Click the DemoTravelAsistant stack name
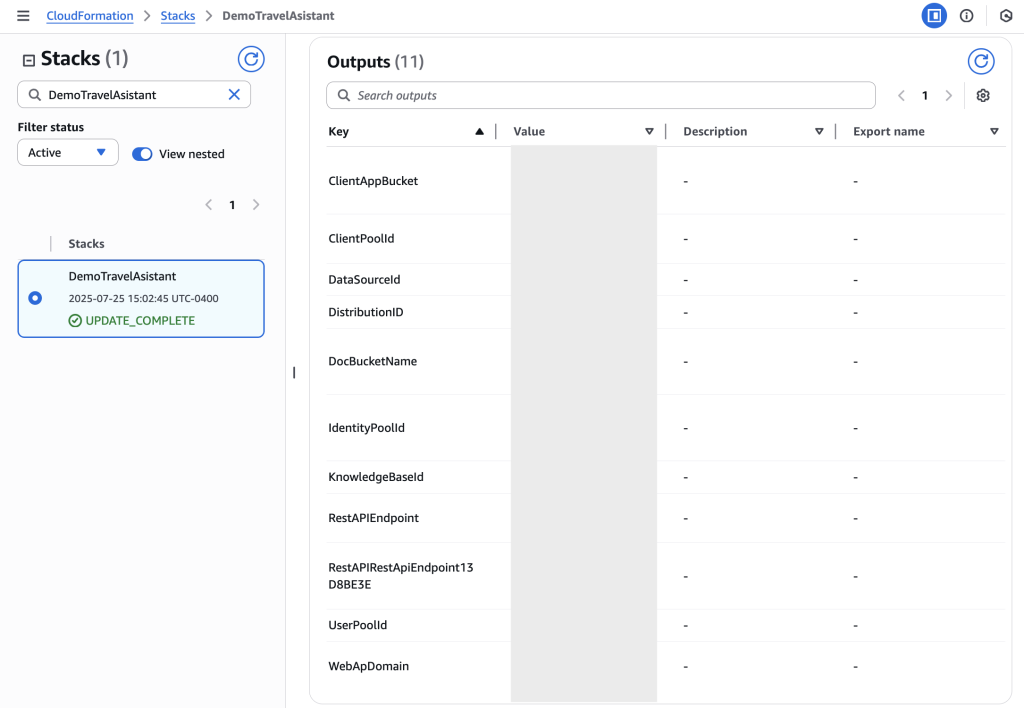 pos(122,276)
